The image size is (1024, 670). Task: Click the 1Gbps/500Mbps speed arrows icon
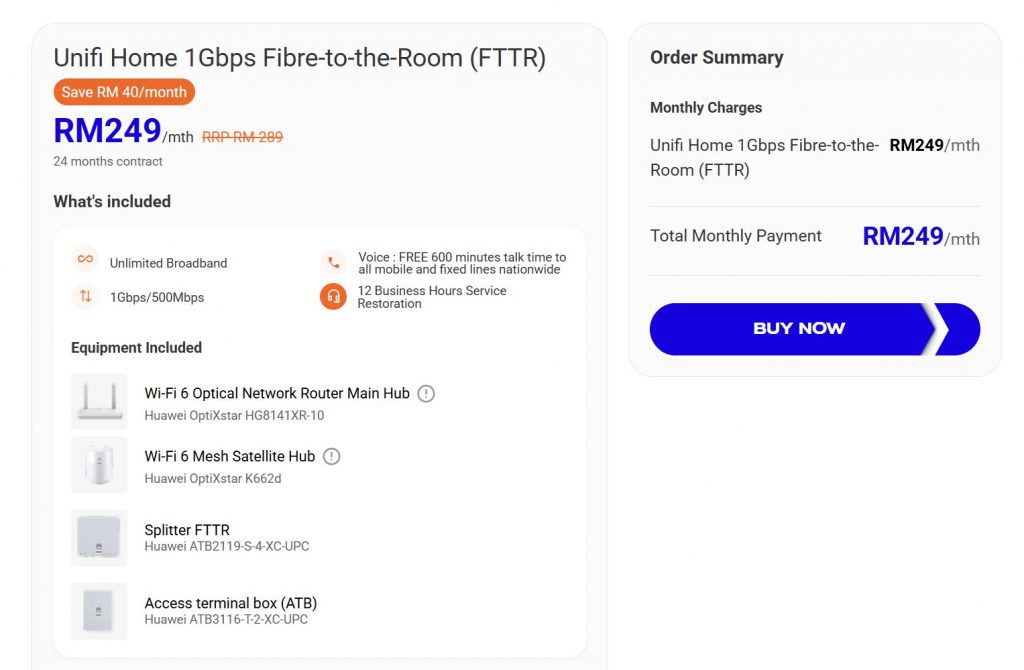[x=85, y=296]
